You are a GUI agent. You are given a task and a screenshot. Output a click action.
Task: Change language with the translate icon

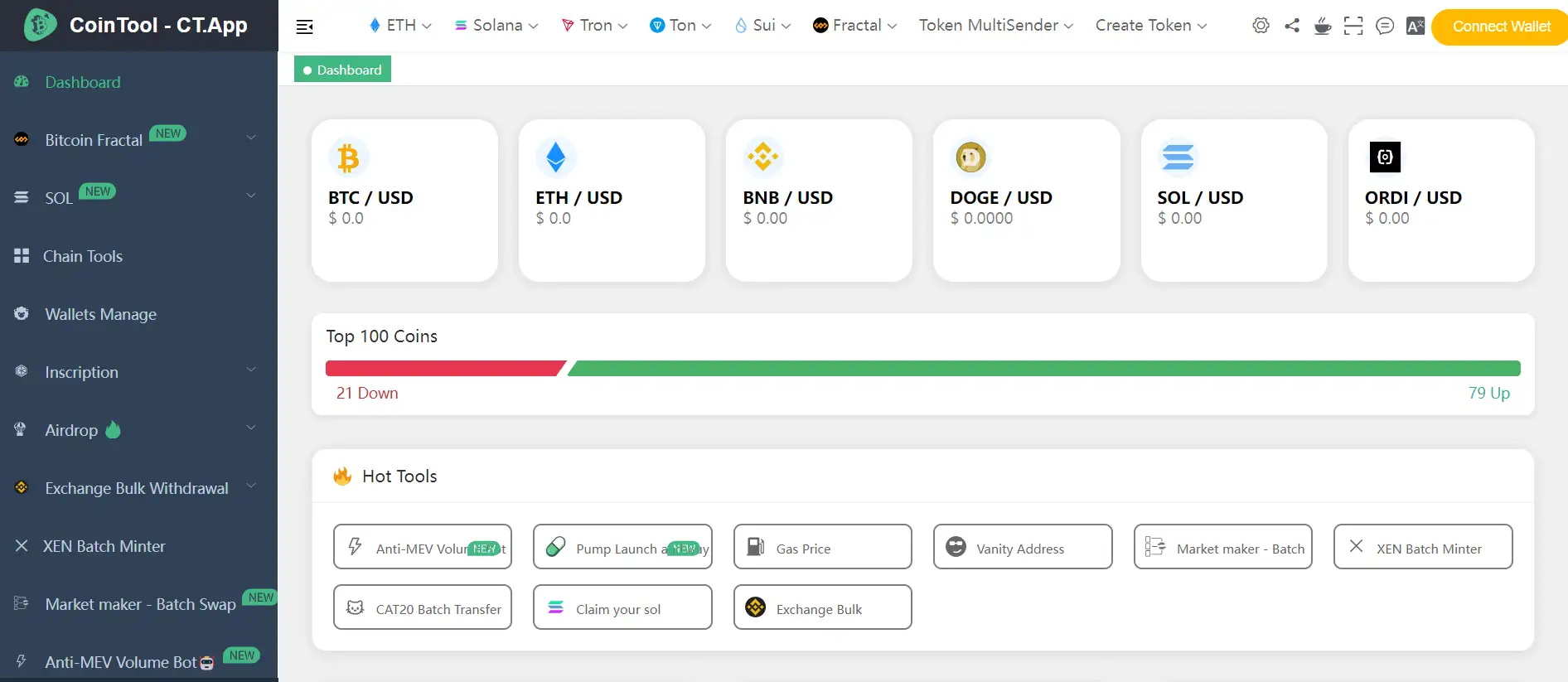[x=1415, y=26]
